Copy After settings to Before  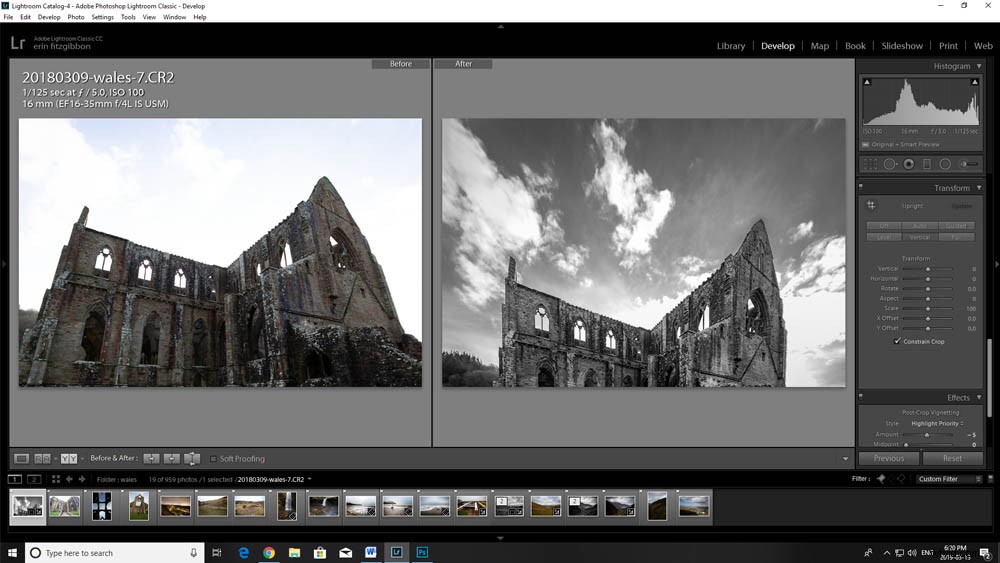pos(172,458)
